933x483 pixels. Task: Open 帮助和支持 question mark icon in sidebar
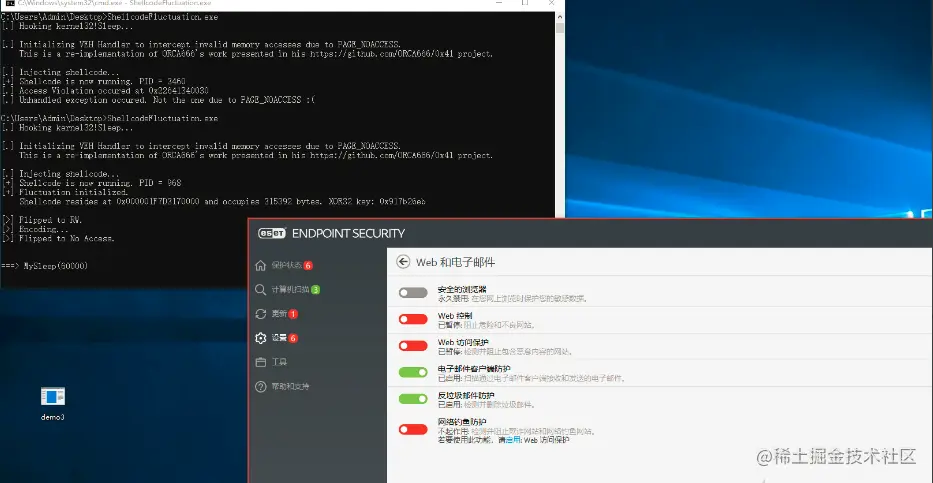(x=260, y=387)
